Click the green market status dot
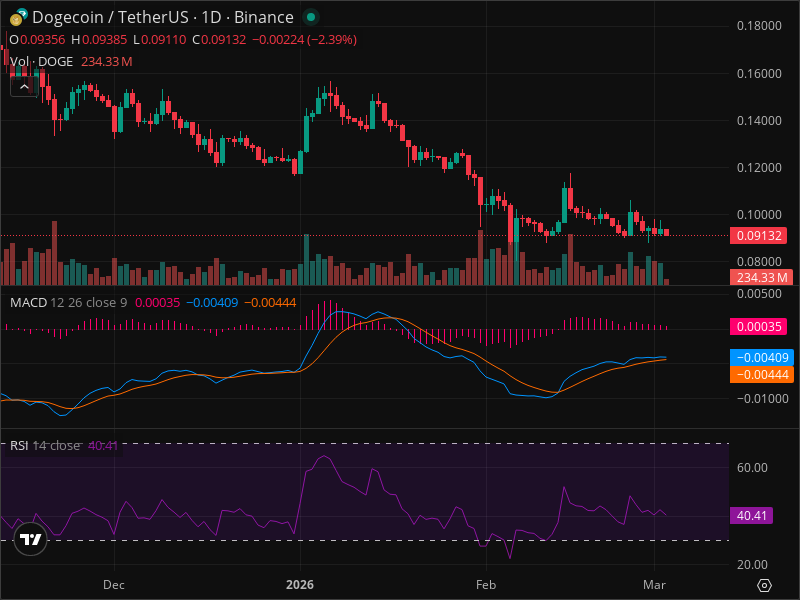 [x=311, y=17]
